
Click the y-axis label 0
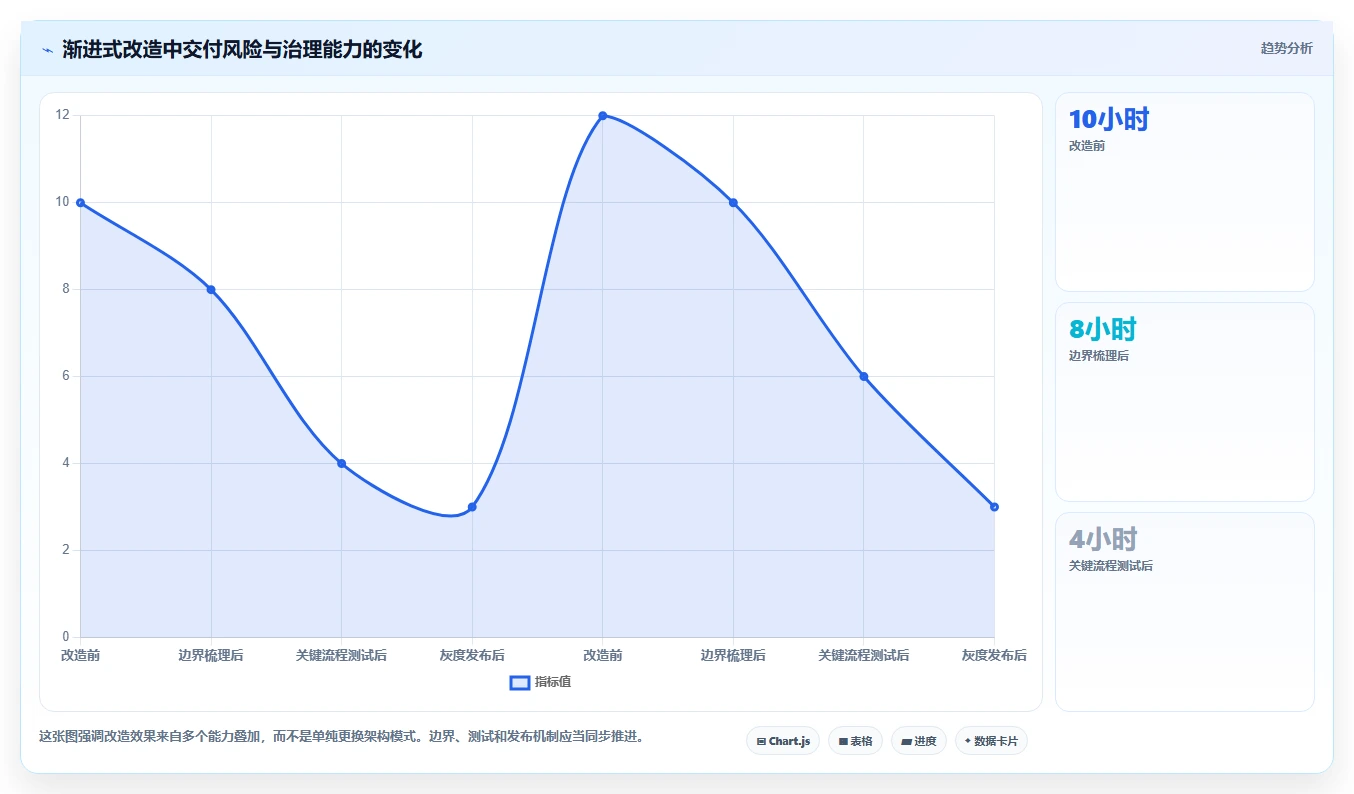(x=65, y=637)
